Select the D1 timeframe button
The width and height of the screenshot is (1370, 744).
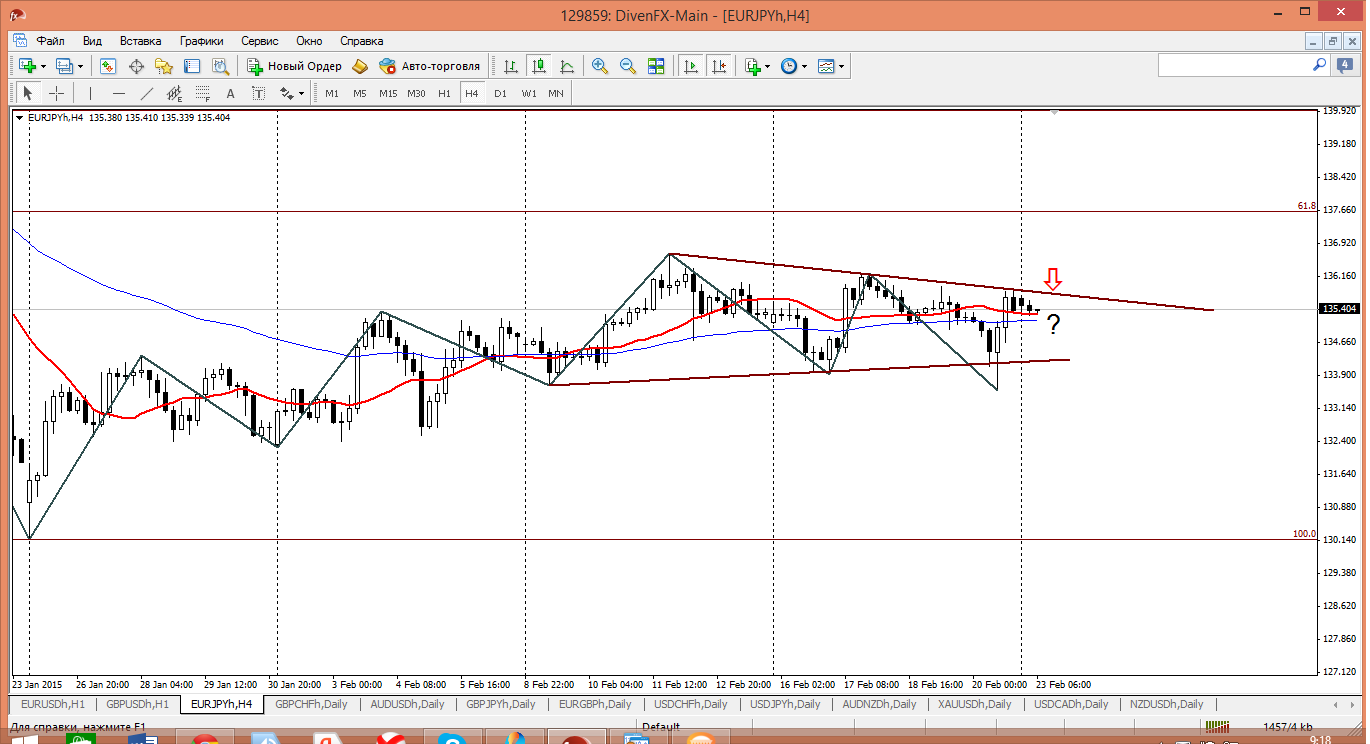[x=500, y=93]
